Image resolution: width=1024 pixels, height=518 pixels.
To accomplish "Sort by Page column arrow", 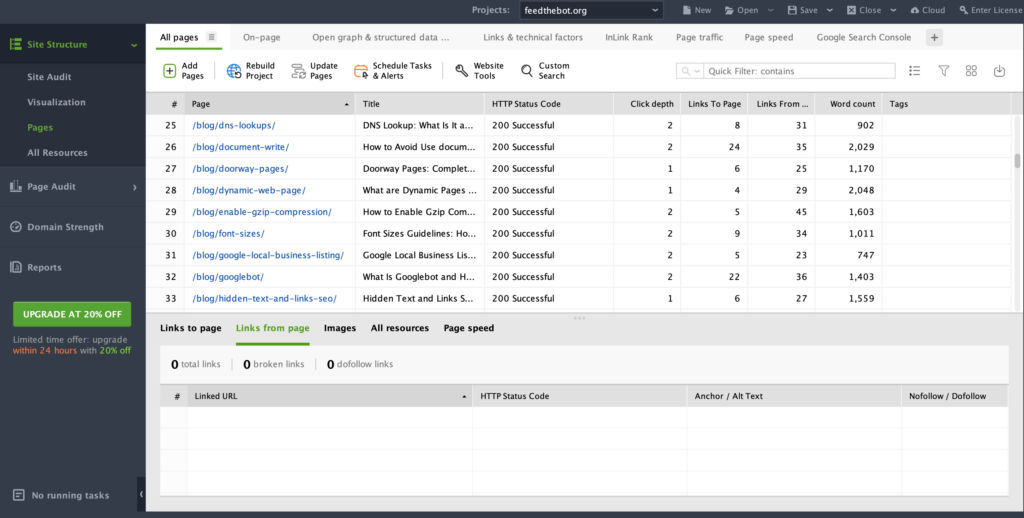I will click(346, 105).
